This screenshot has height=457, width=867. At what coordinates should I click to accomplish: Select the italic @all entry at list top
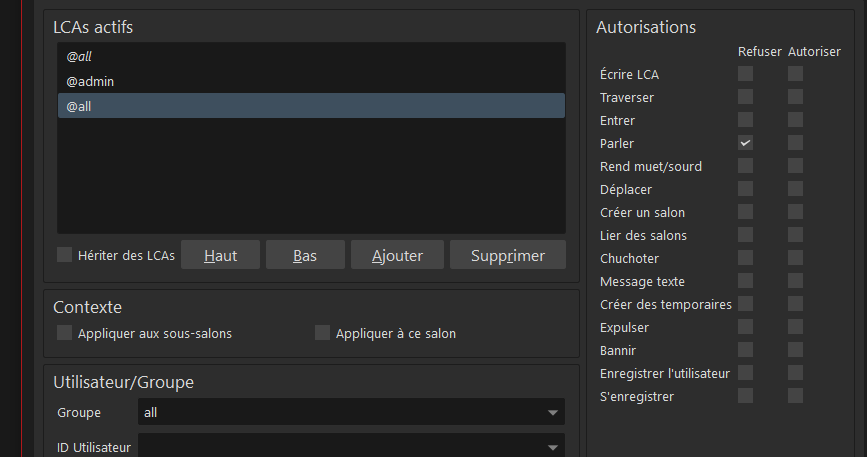coord(79,57)
